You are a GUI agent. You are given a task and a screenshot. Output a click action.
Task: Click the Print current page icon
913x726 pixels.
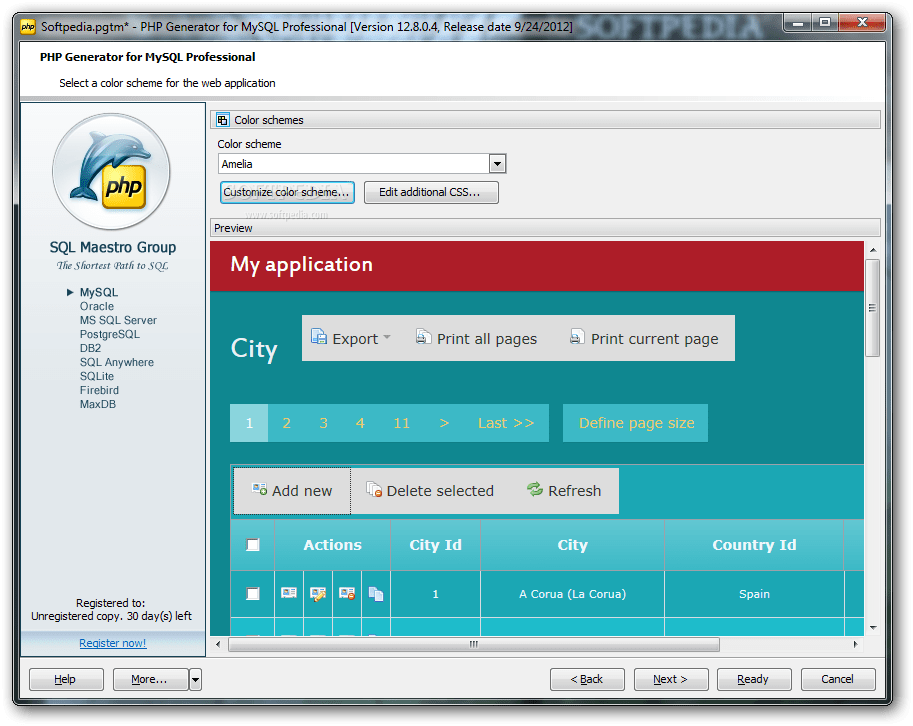click(x=577, y=337)
